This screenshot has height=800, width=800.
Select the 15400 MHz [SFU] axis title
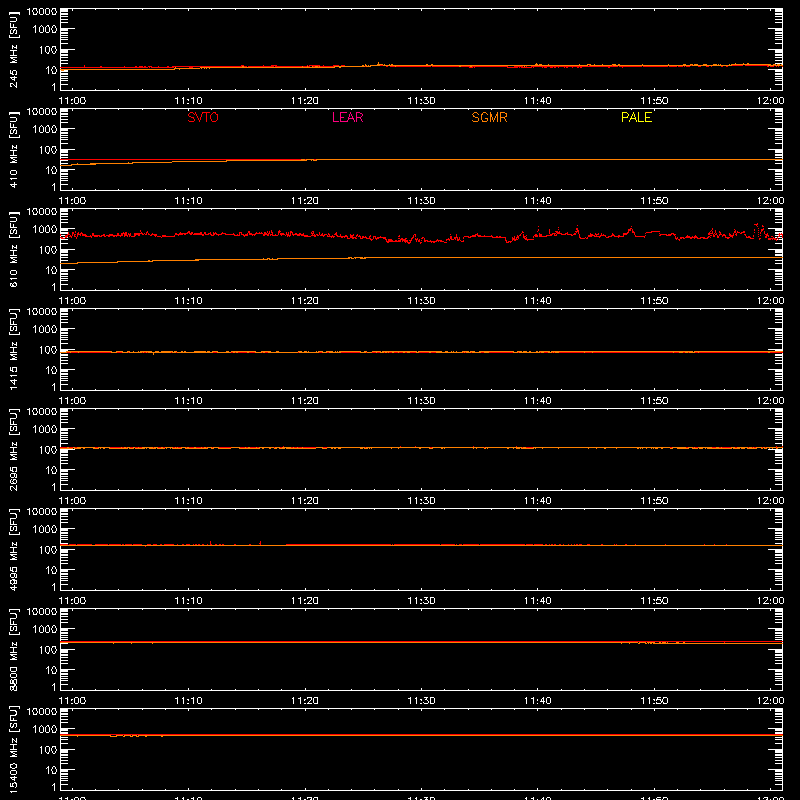click(13, 750)
